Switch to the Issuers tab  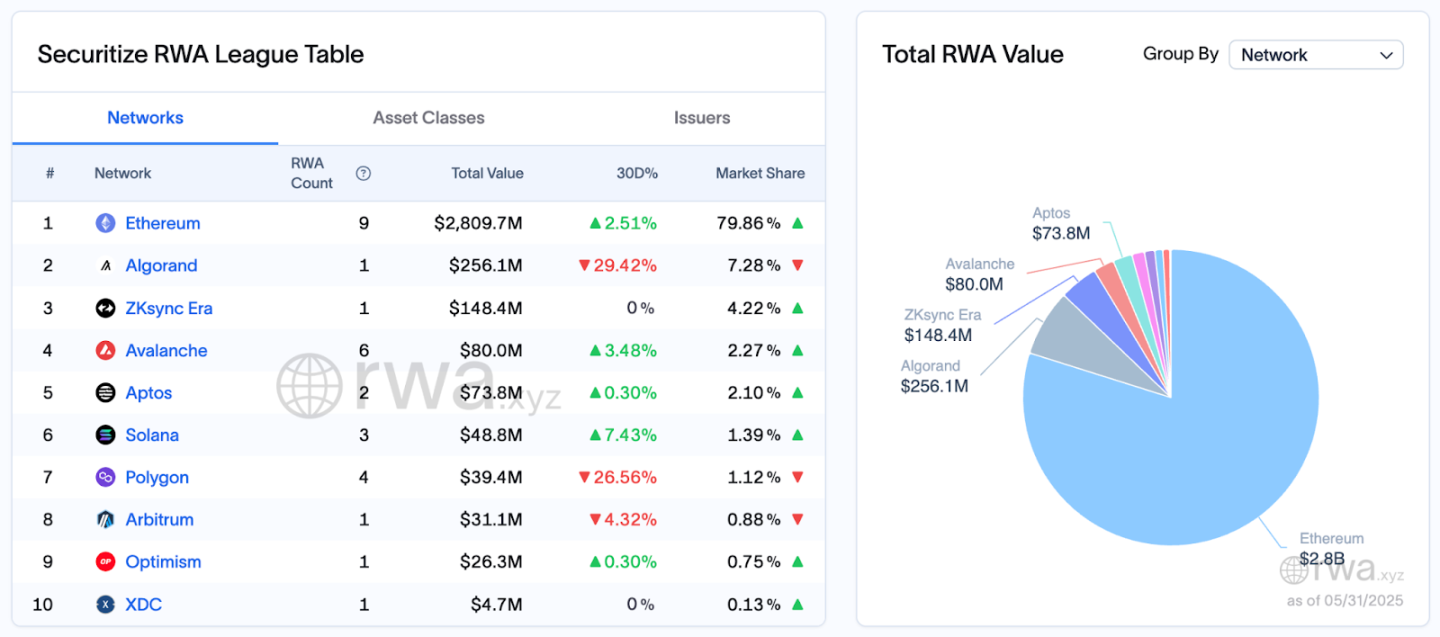click(x=701, y=118)
